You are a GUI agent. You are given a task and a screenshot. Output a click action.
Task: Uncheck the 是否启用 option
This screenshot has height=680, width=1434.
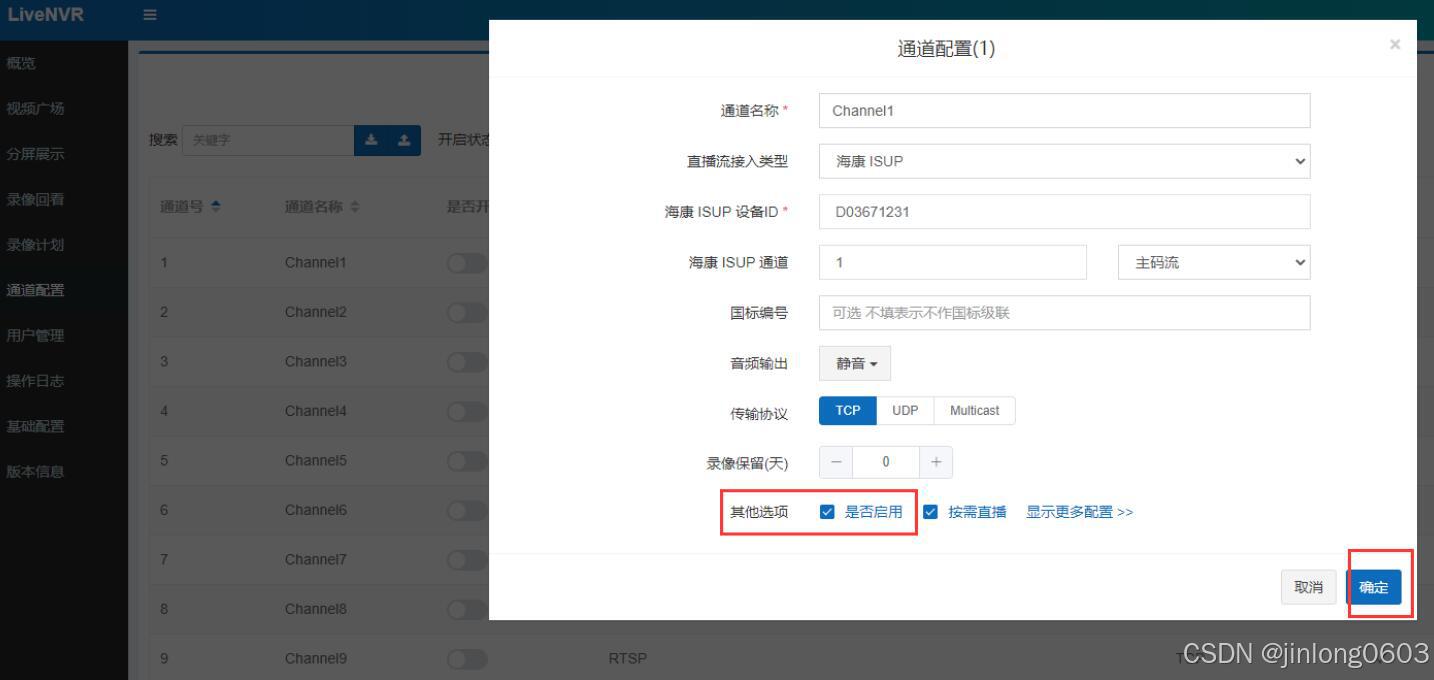click(827, 511)
